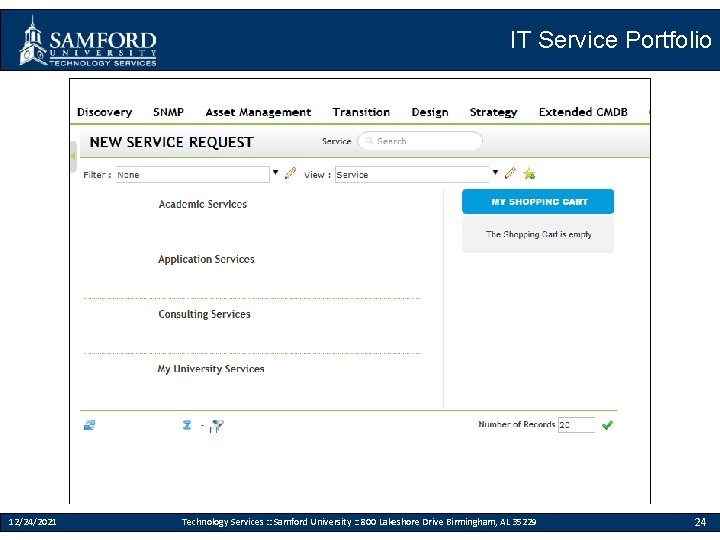720x540 pixels.
Task: Click 'The Shopping Cart is empty' text
Action: point(539,234)
